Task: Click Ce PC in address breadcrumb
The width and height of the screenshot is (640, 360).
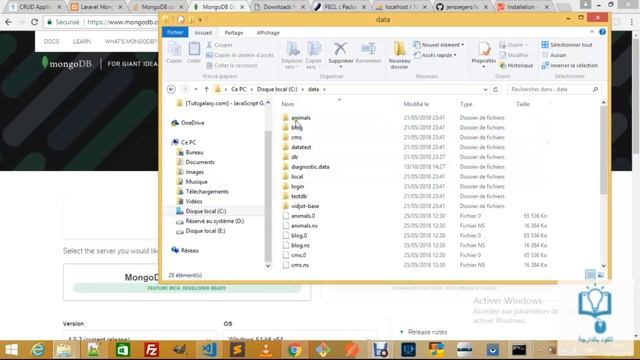Action: (239, 89)
